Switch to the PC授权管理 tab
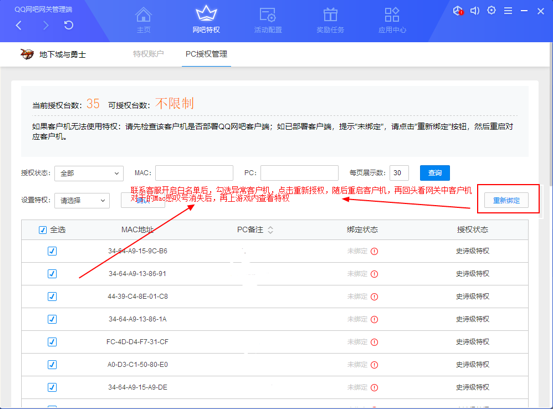This screenshot has width=553, height=410. (206, 54)
